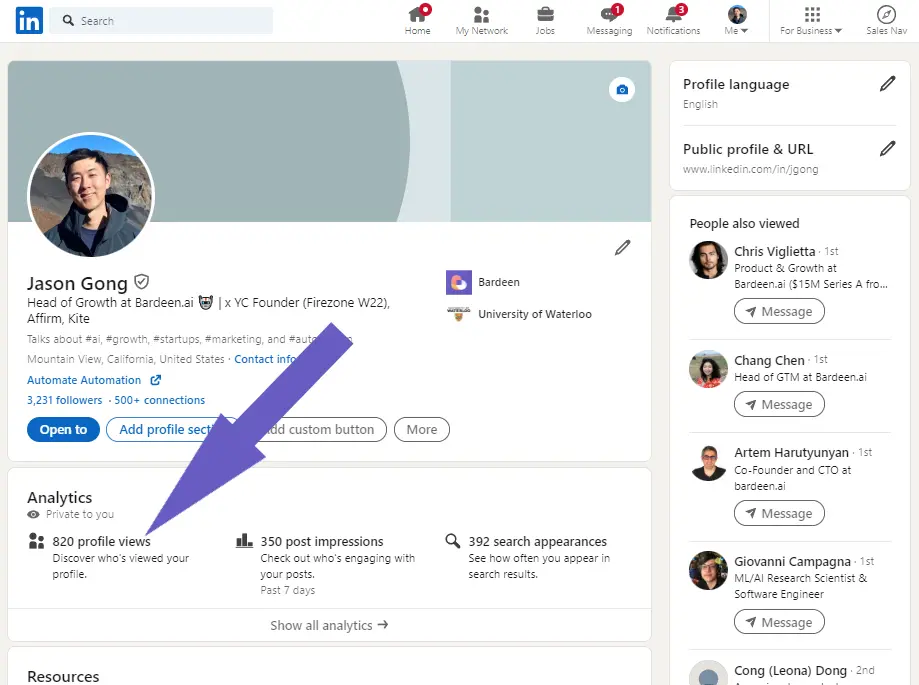Image resolution: width=919 pixels, height=685 pixels.
Task: View 500+ connections
Action: click(x=159, y=400)
